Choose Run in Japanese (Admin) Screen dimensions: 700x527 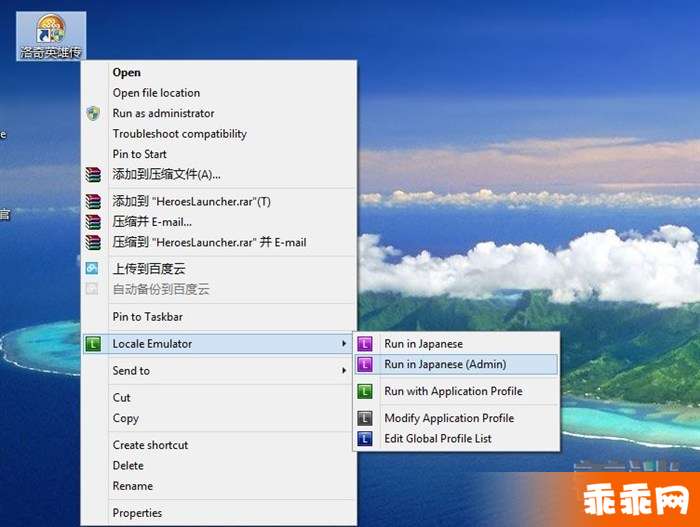[445, 364]
